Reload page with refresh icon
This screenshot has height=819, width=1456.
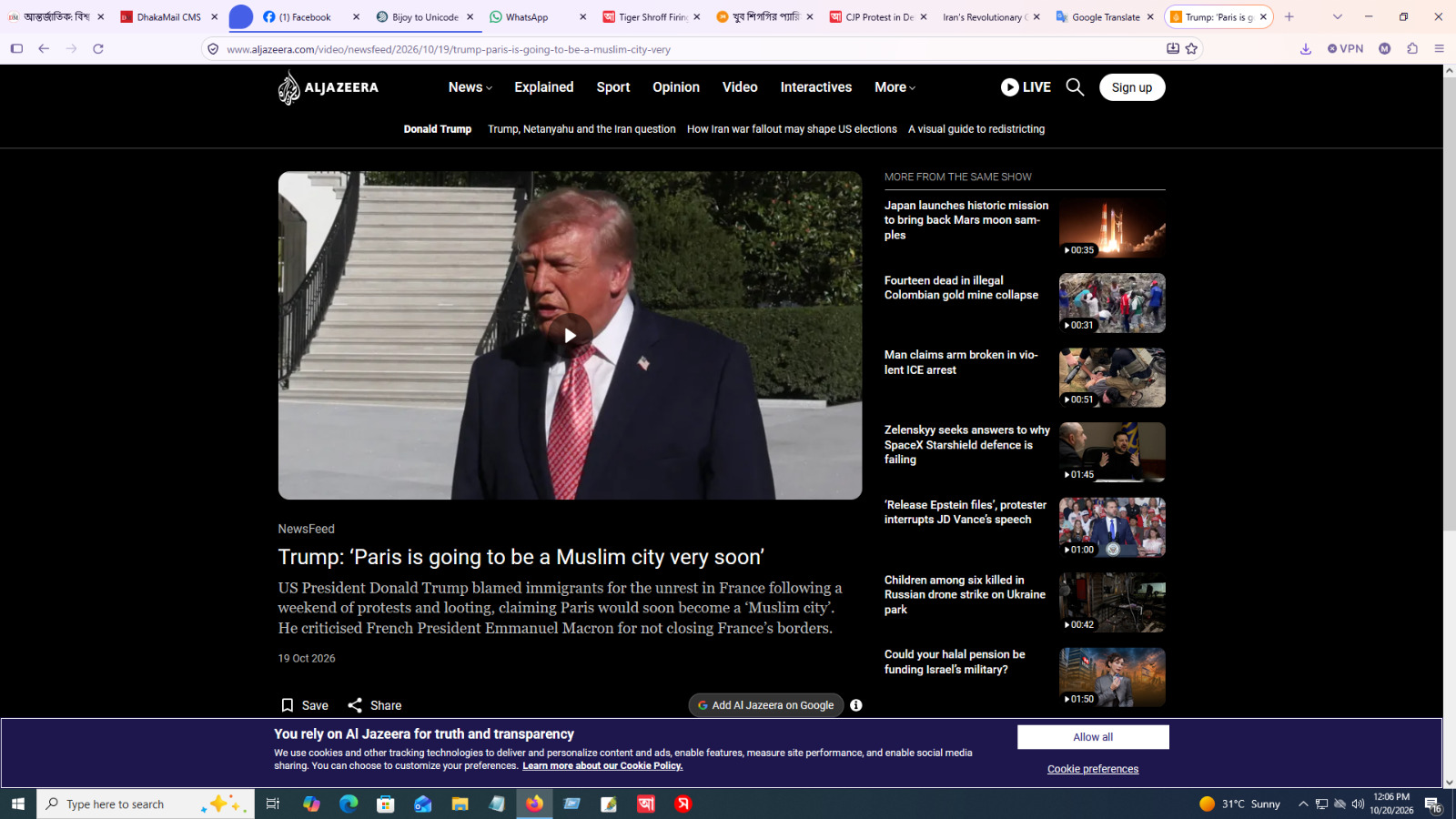98,49
